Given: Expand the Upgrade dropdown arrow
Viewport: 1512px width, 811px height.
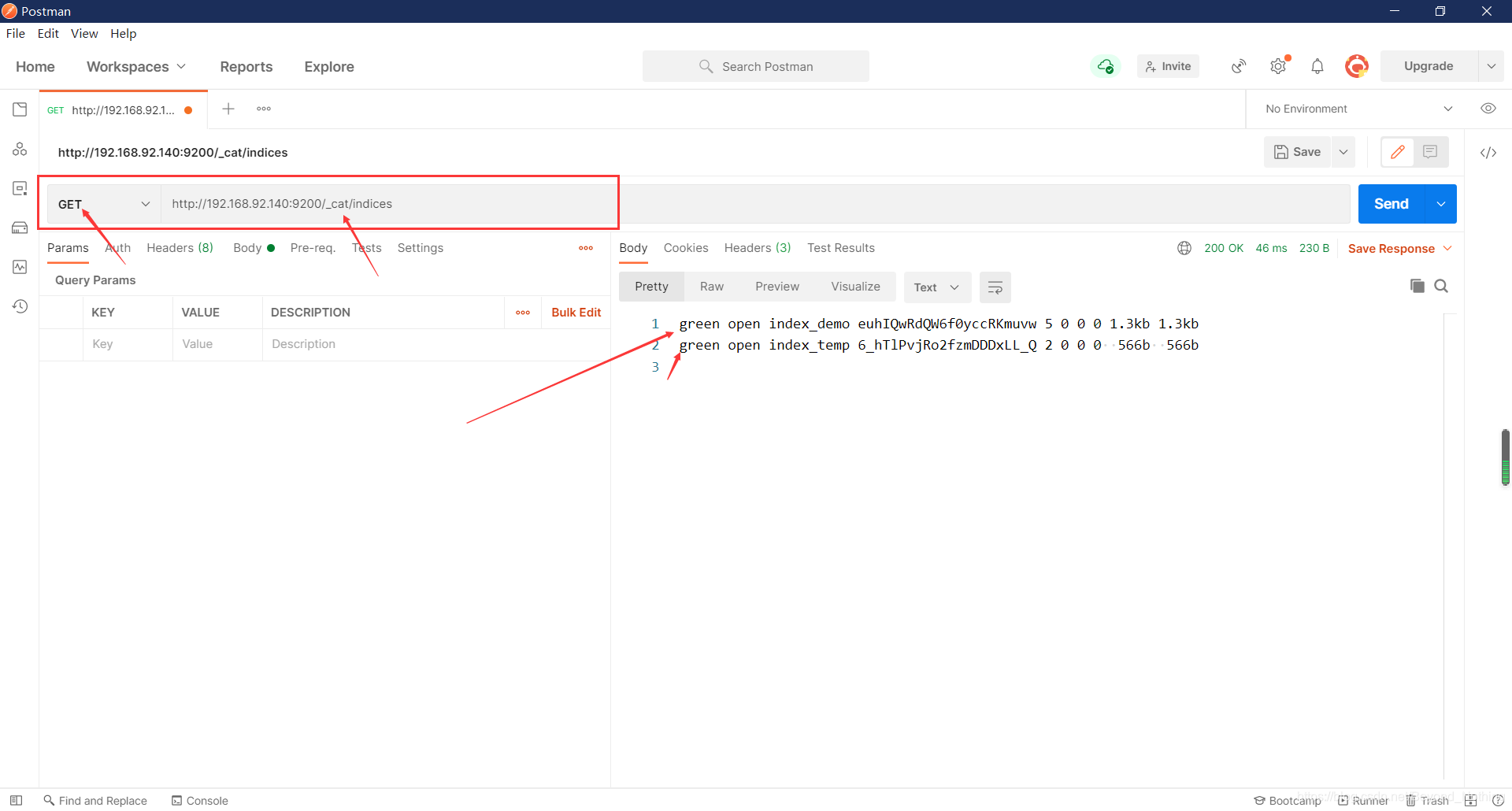Looking at the screenshot, I should [1492, 66].
